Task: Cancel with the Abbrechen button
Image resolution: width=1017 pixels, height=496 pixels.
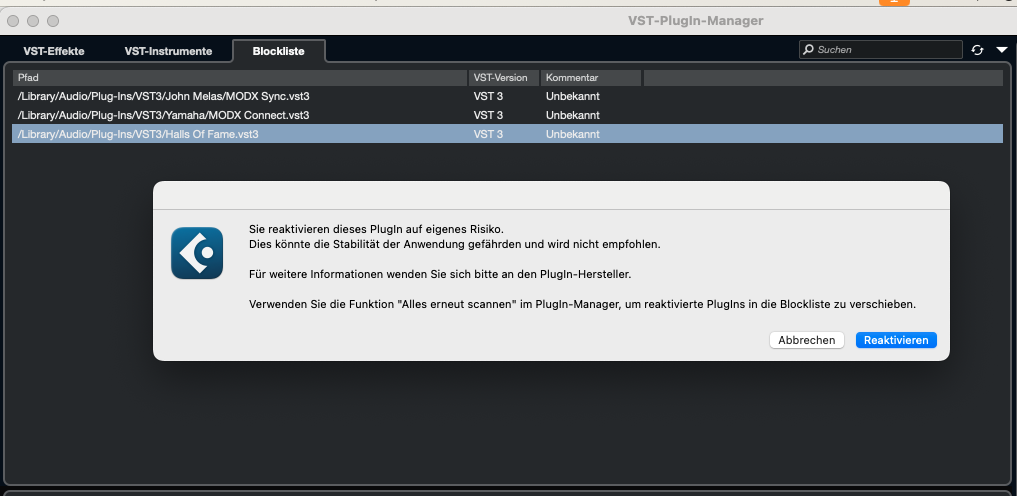Action: [x=806, y=340]
